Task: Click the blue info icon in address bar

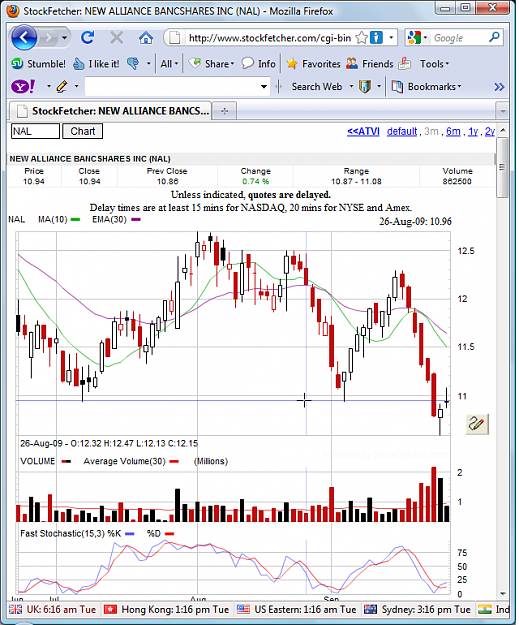Action: 376,38
